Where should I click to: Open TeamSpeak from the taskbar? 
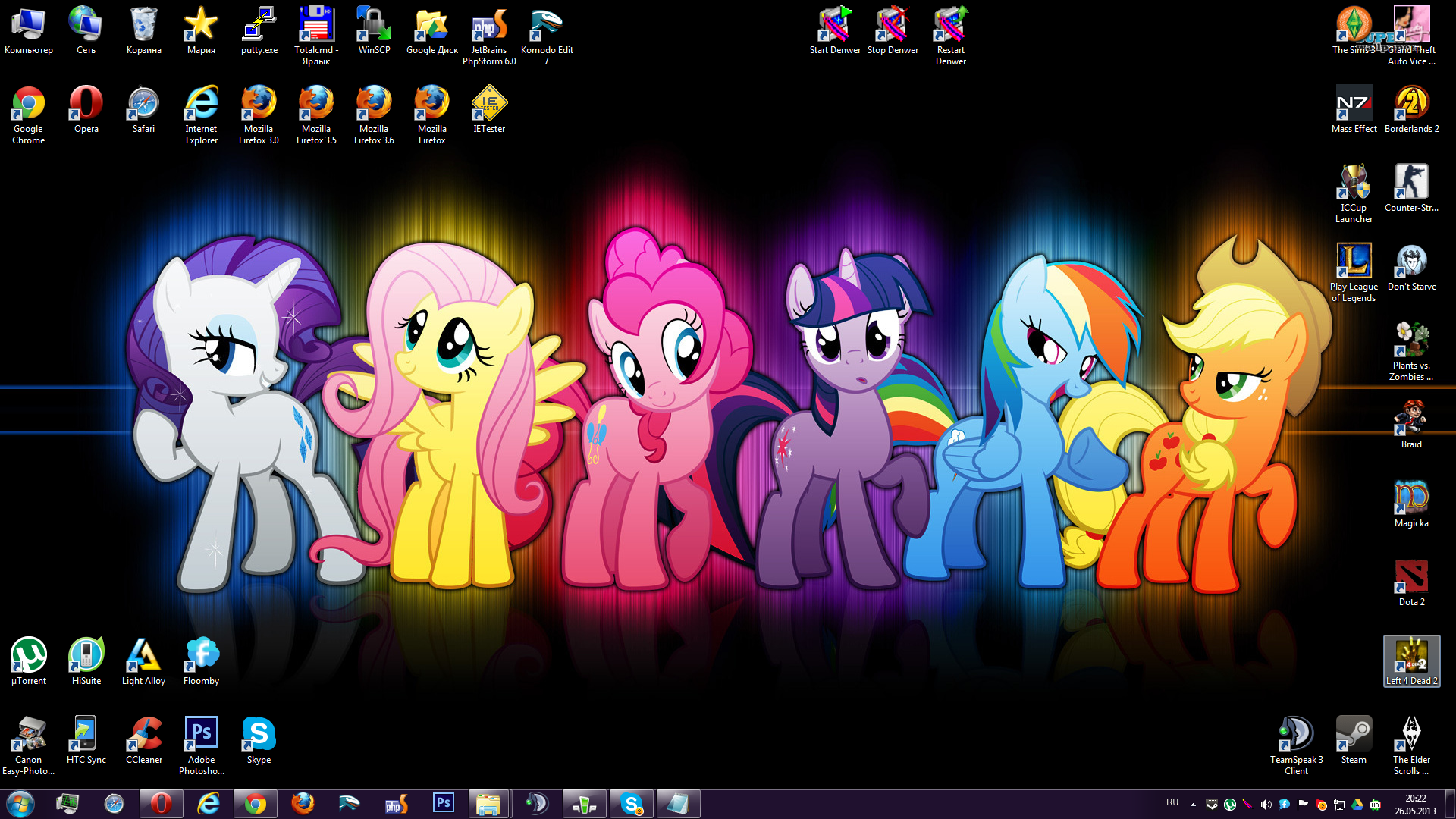click(x=537, y=804)
